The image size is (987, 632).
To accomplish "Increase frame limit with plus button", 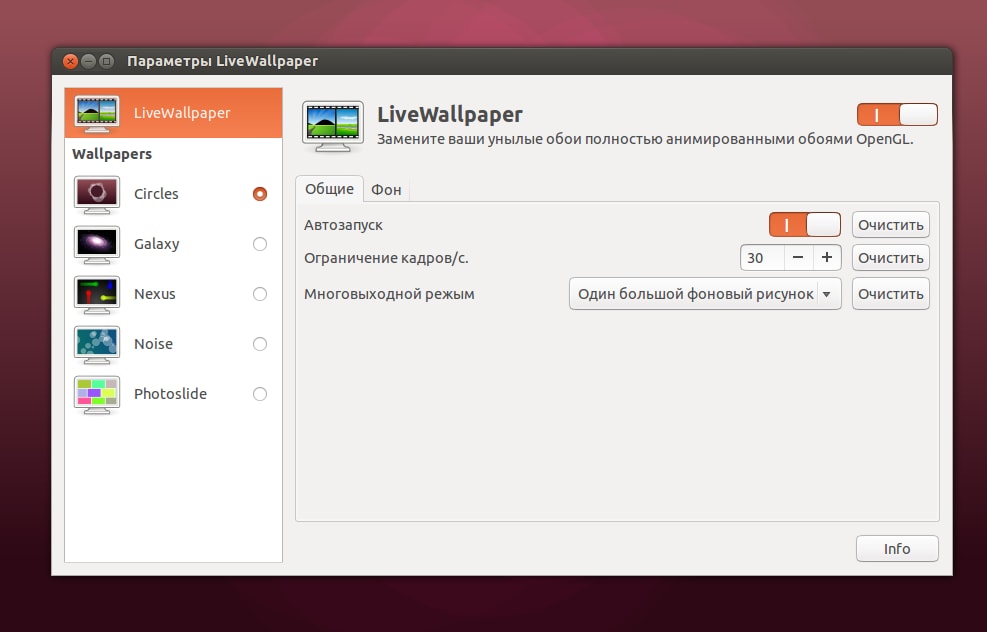I will 827,257.
